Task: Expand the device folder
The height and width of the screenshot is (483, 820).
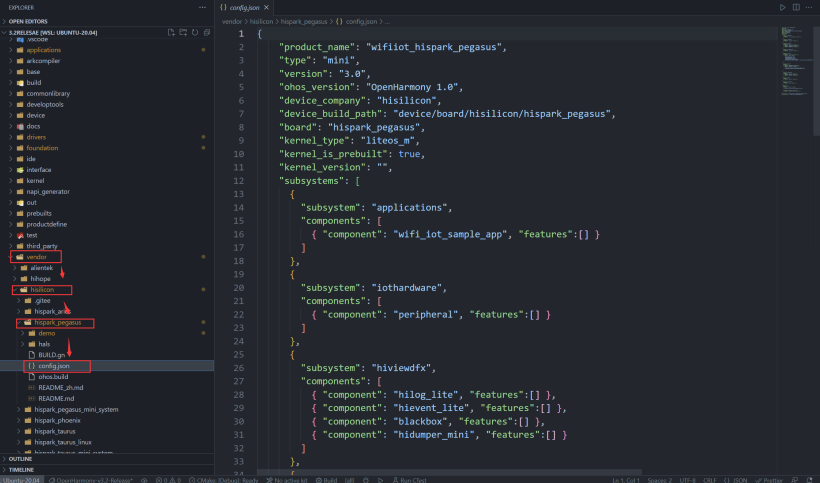Action: [36, 116]
